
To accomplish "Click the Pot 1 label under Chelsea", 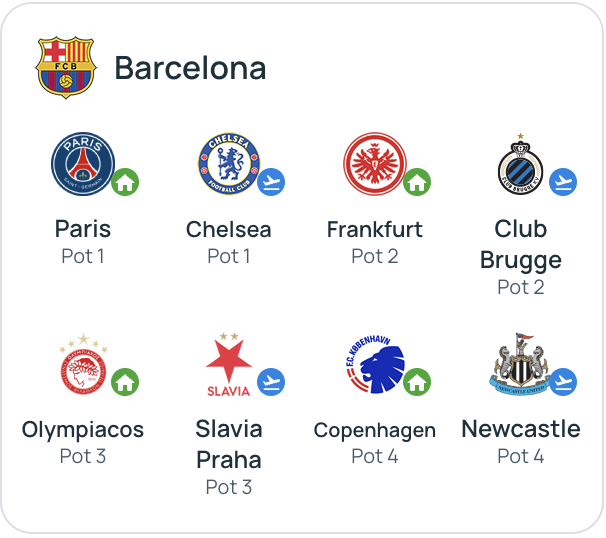I will [229, 256].
